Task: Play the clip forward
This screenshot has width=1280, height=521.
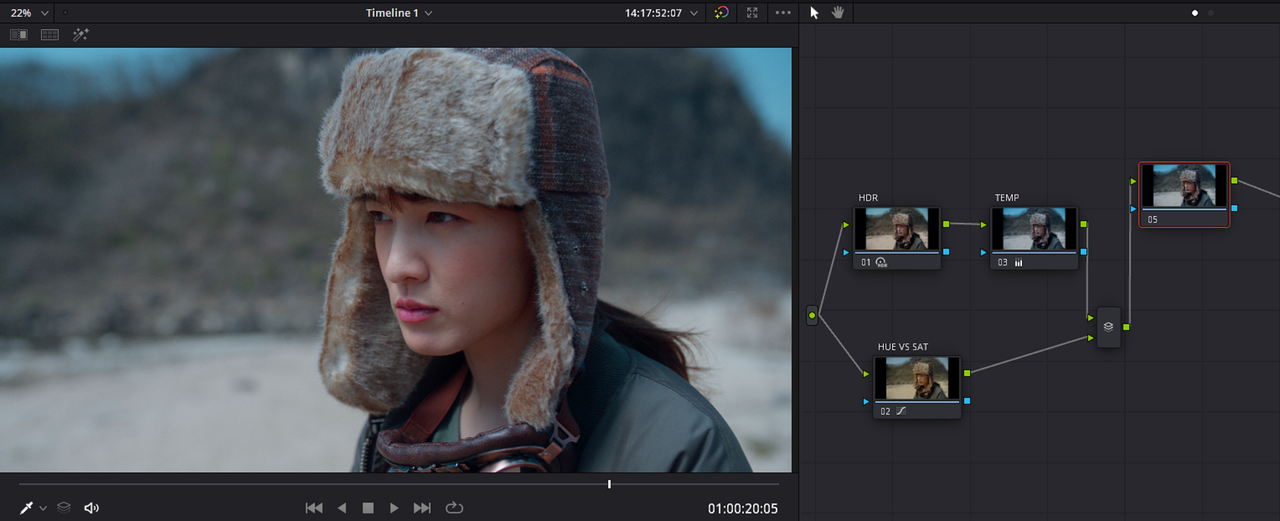Action: point(394,508)
